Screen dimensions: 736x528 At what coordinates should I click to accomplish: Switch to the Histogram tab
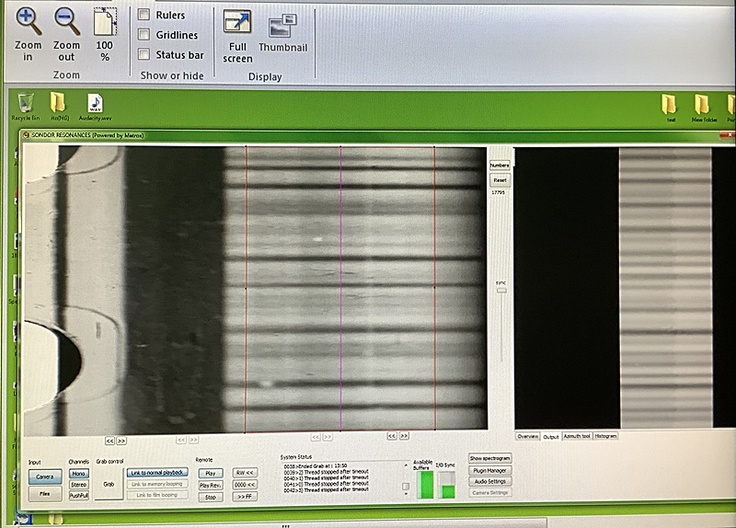605,436
